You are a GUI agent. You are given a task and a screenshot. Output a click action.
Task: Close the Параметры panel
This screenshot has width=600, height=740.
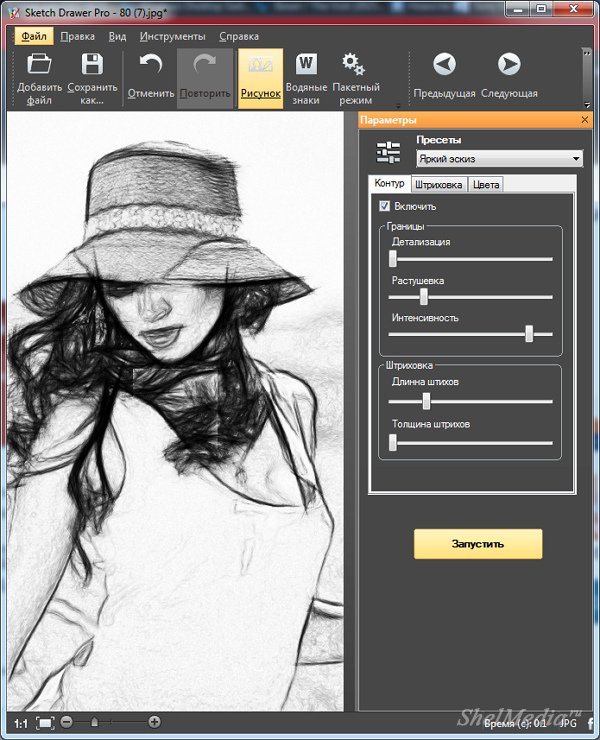tap(585, 120)
